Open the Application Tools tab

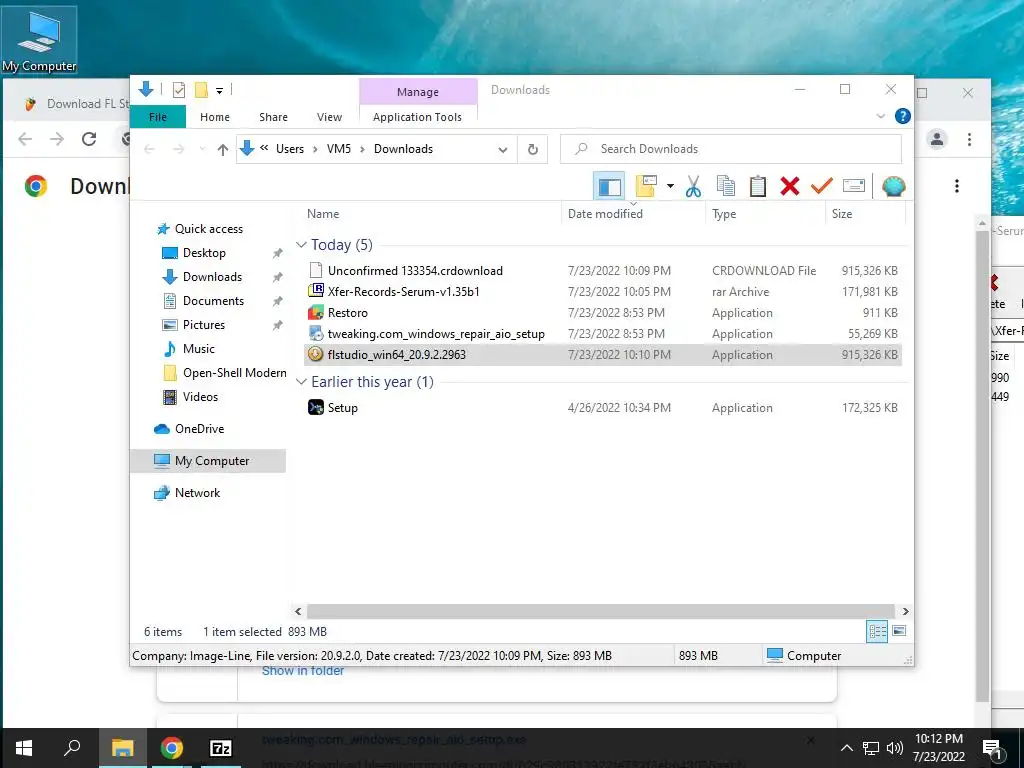(x=417, y=117)
